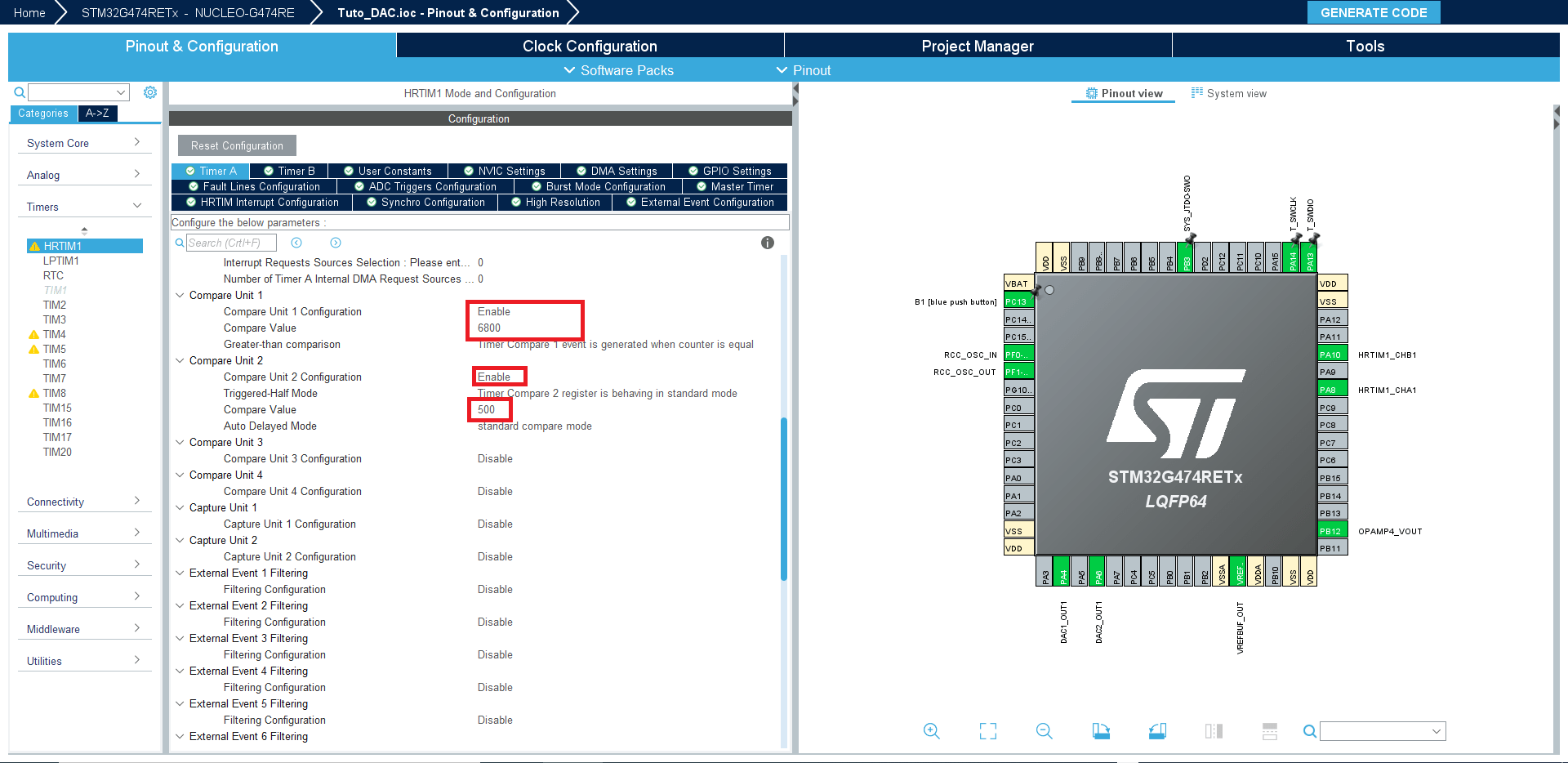This screenshot has width=1568, height=763.
Task: Open External Event Configuration tab
Action: [x=700, y=202]
